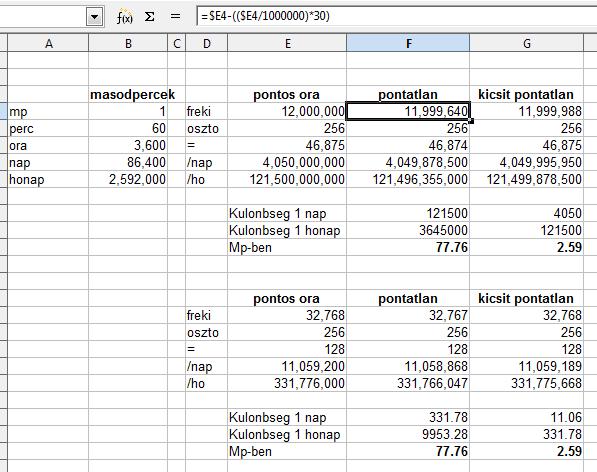Screen dimensions: 597x472
Task: Select the cell containing 4,049,878,500
Action: pyautogui.click(x=408, y=163)
